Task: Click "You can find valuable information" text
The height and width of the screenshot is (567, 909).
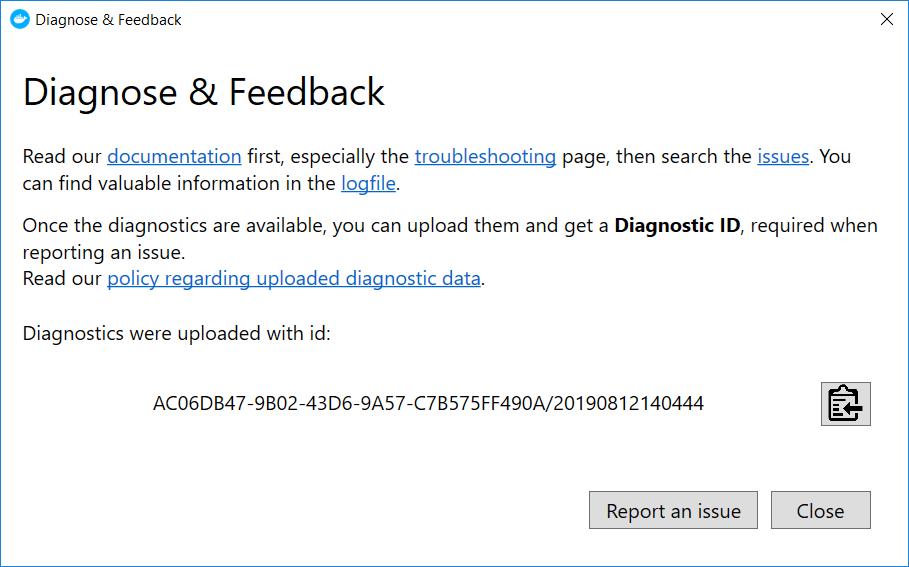Action: coord(179,183)
